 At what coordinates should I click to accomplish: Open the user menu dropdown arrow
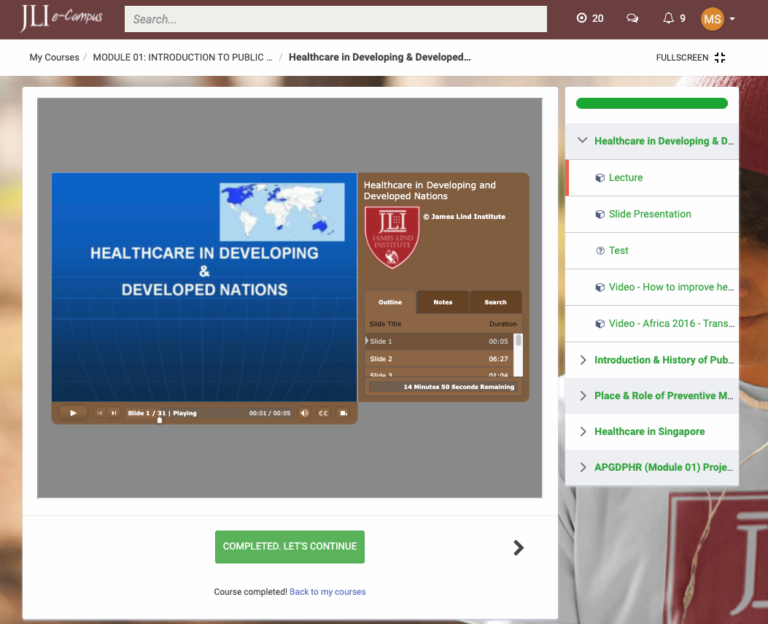click(732, 19)
